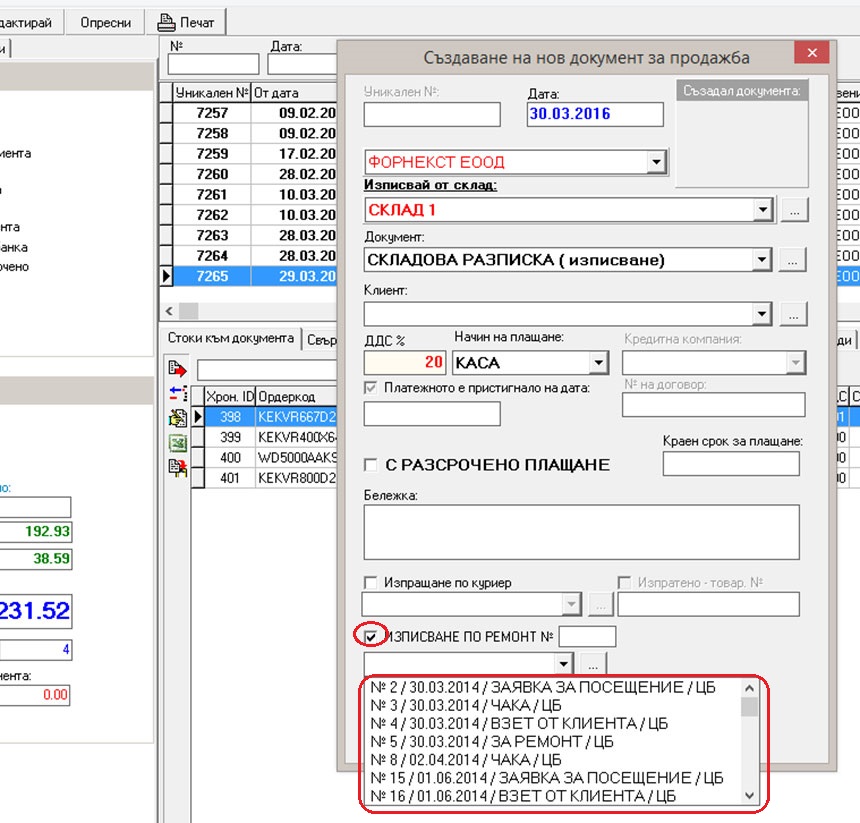
Task: Open the Кредитна компания dropdown
Action: click(795, 362)
